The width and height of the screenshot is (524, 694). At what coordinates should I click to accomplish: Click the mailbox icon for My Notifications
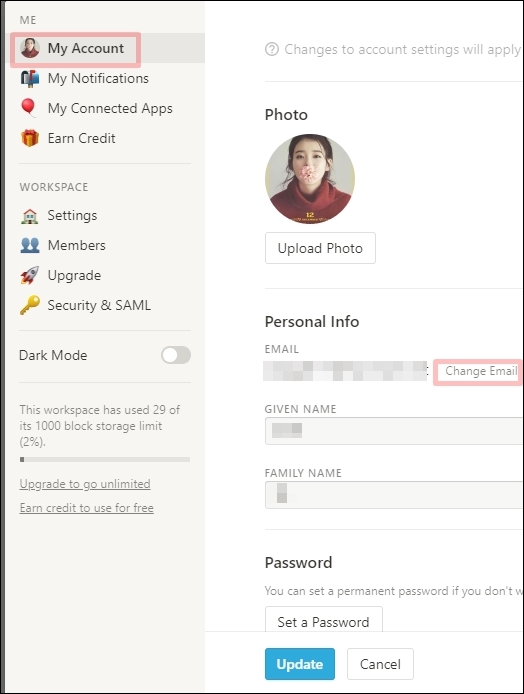tap(30, 78)
